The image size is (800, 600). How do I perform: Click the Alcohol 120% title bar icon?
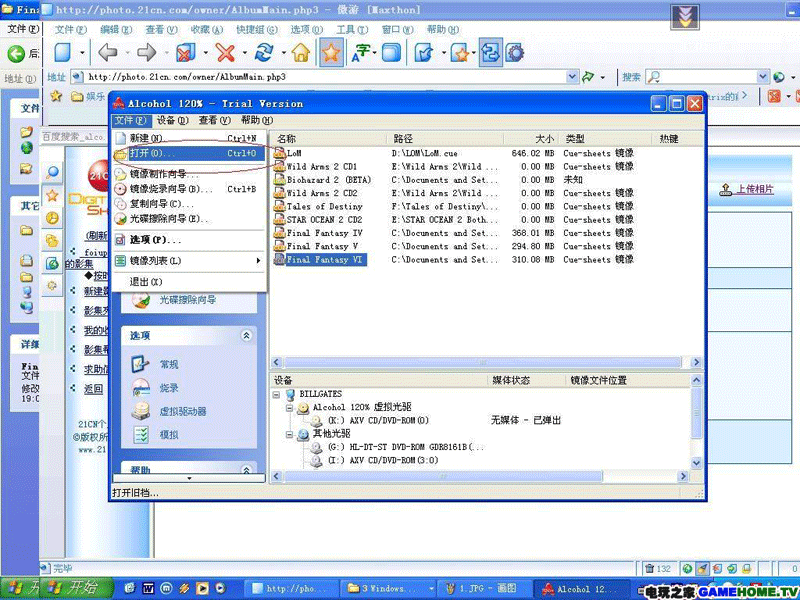point(119,104)
